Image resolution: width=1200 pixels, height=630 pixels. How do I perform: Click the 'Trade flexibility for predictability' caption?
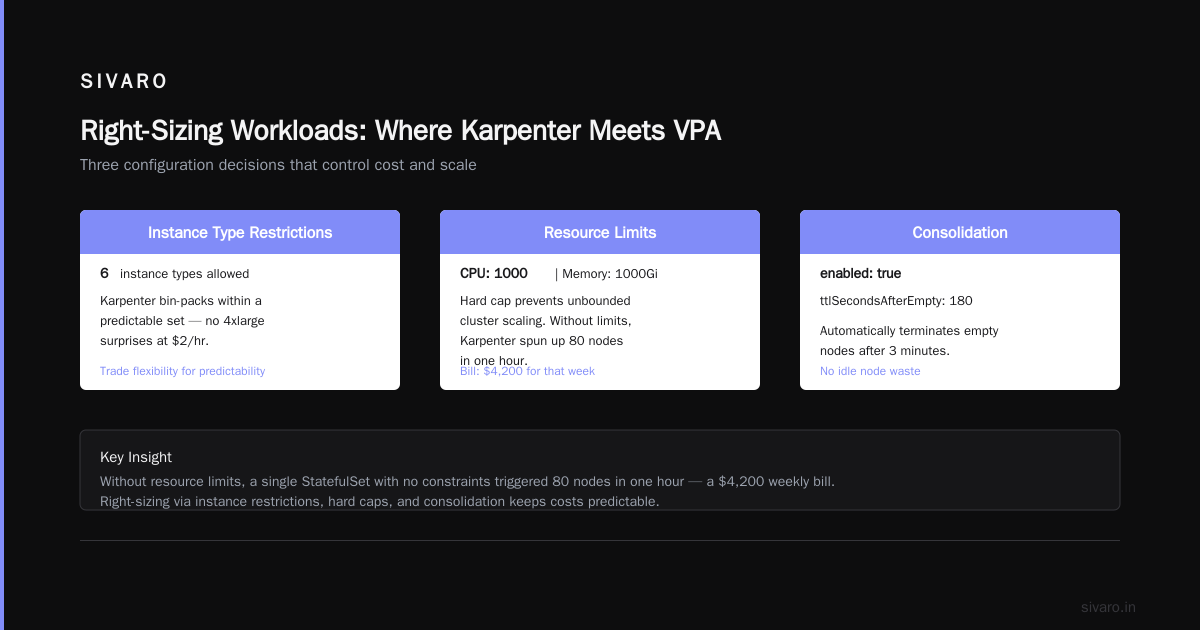[183, 371]
